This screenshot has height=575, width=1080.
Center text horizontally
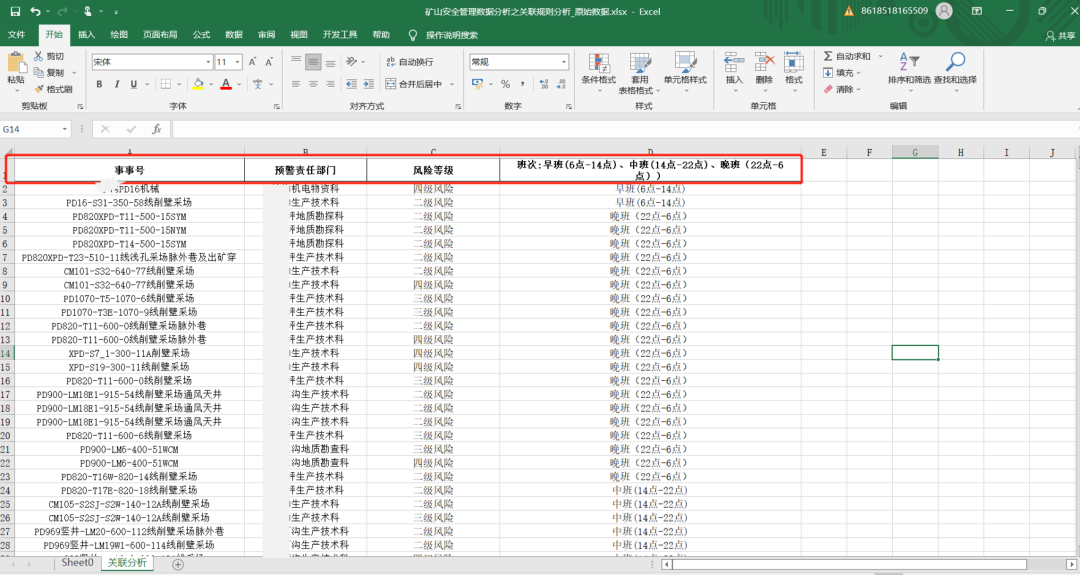[313, 84]
